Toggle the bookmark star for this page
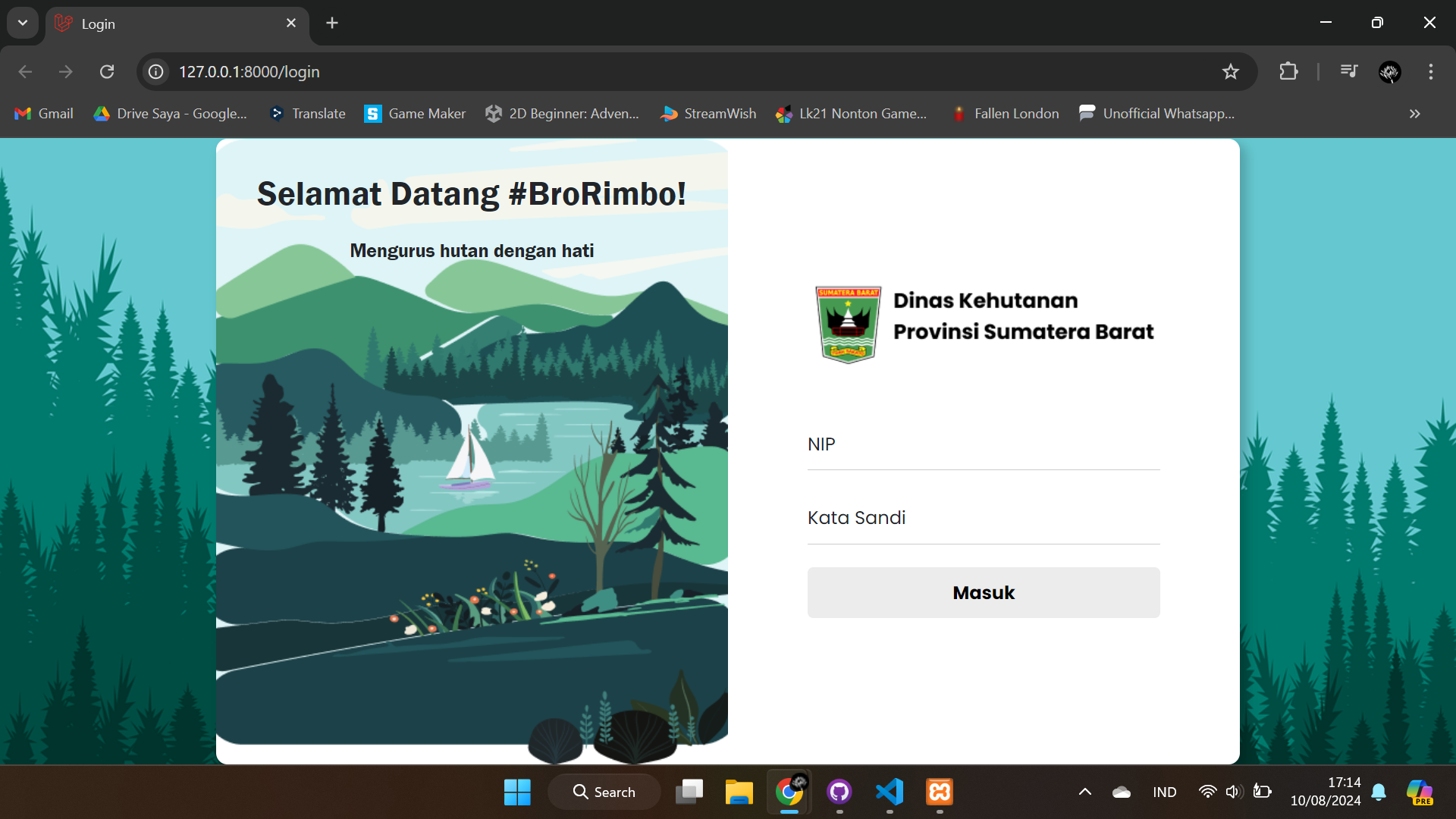The image size is (1456, 819). pyautogui.click(x=1231, y=71)
